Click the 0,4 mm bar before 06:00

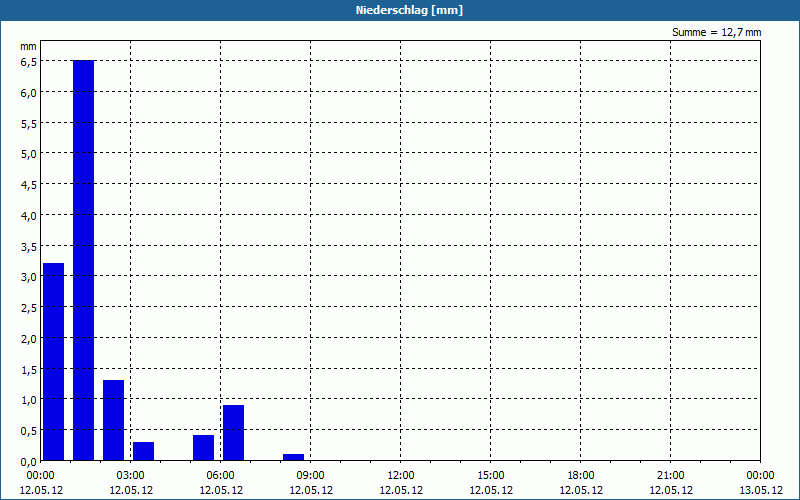coord(203,447)
